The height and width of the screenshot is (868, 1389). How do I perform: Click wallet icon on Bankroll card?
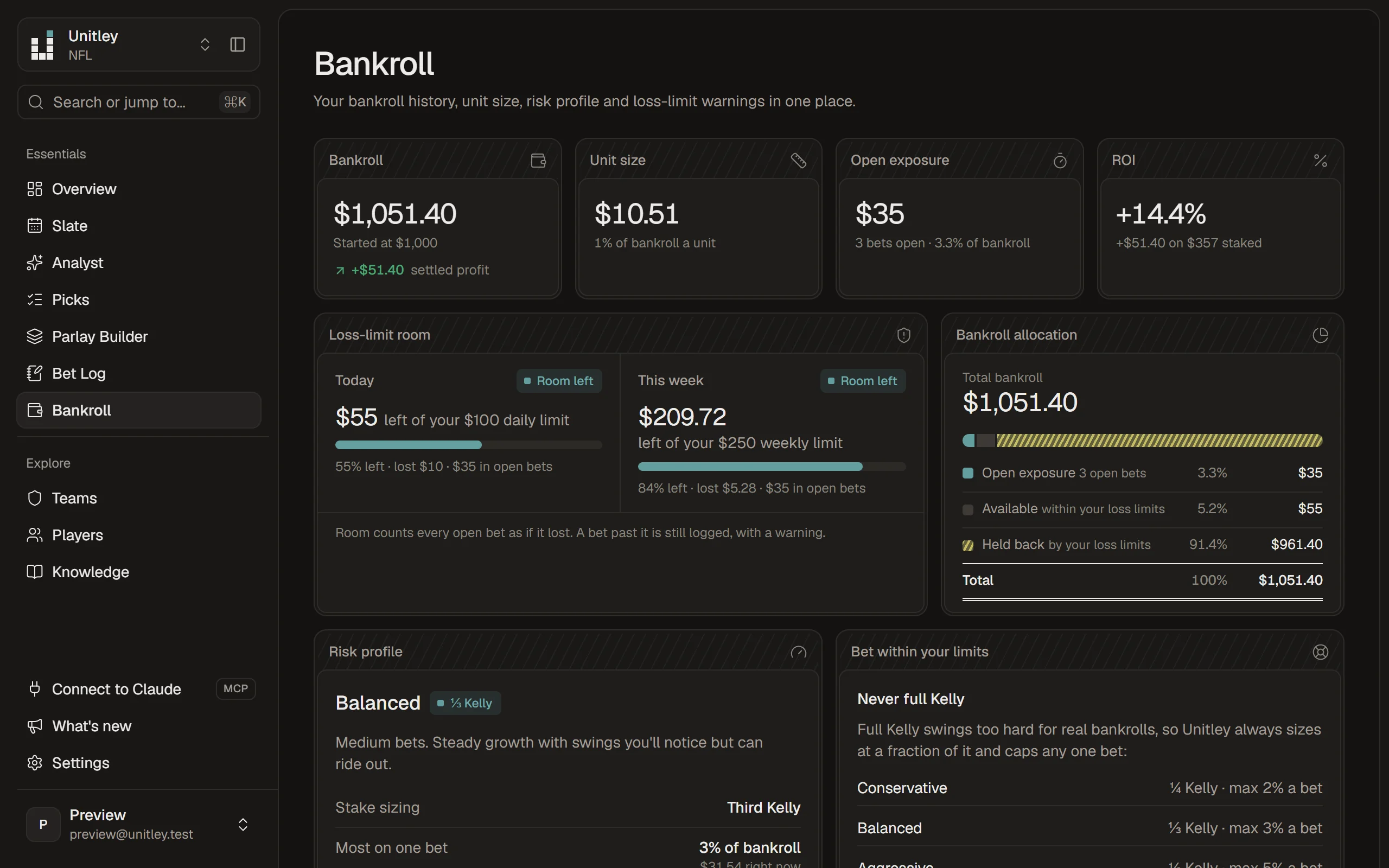tap(538, 160)
